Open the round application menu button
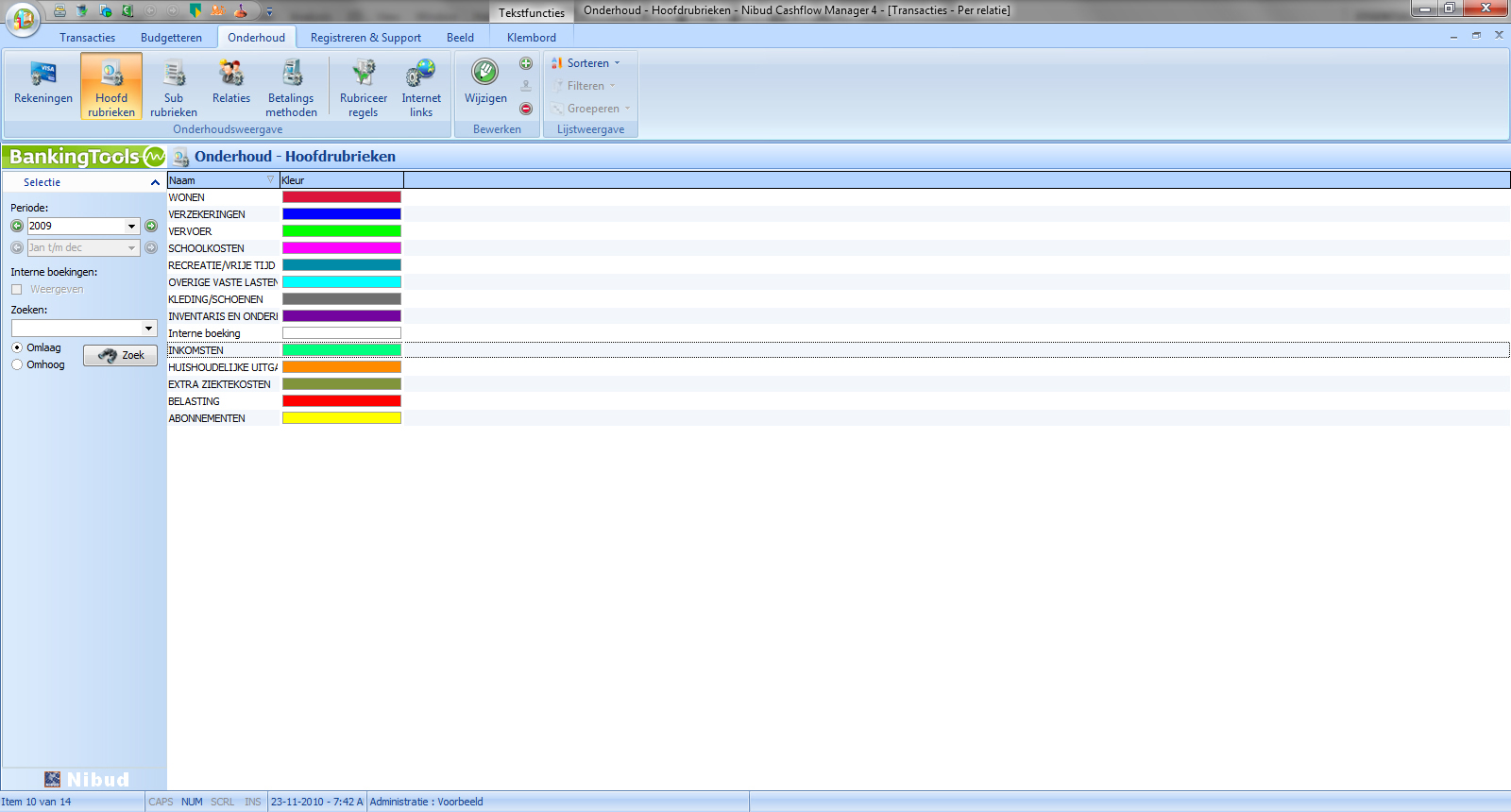Screen dimensions: 1511x812 [x=23, y=18]
